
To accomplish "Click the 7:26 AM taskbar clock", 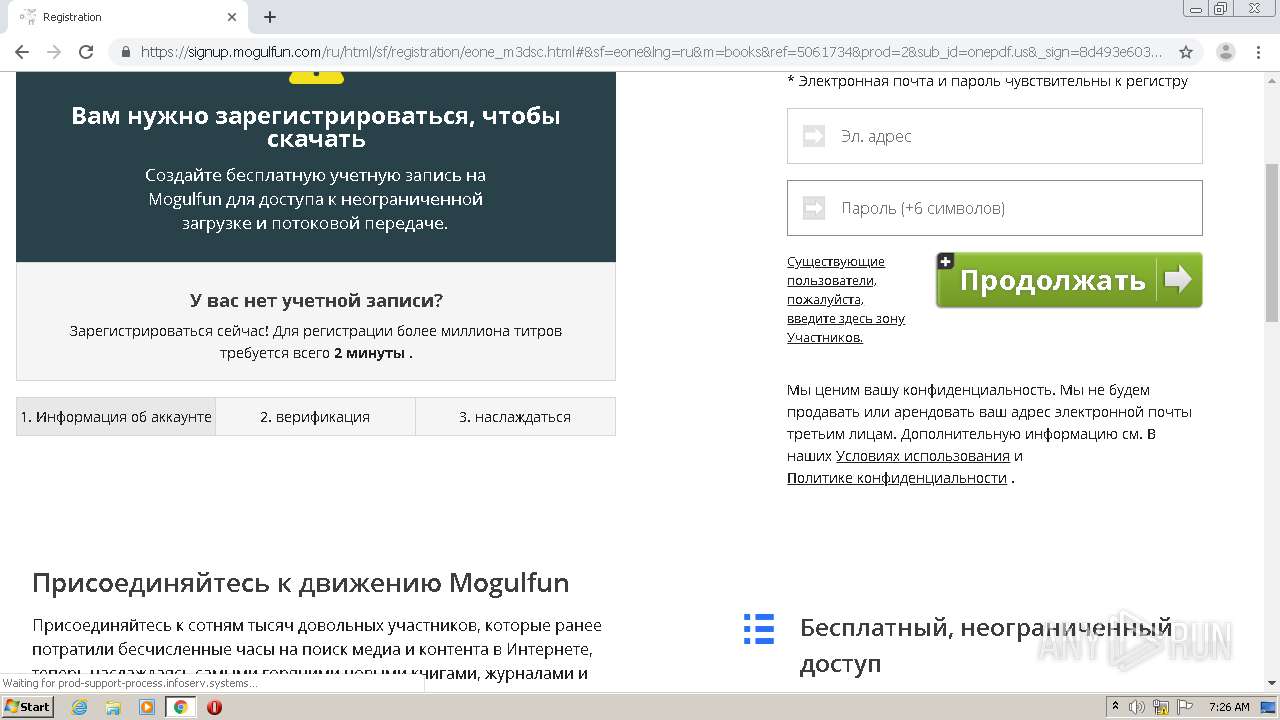I will point(1229,707).
